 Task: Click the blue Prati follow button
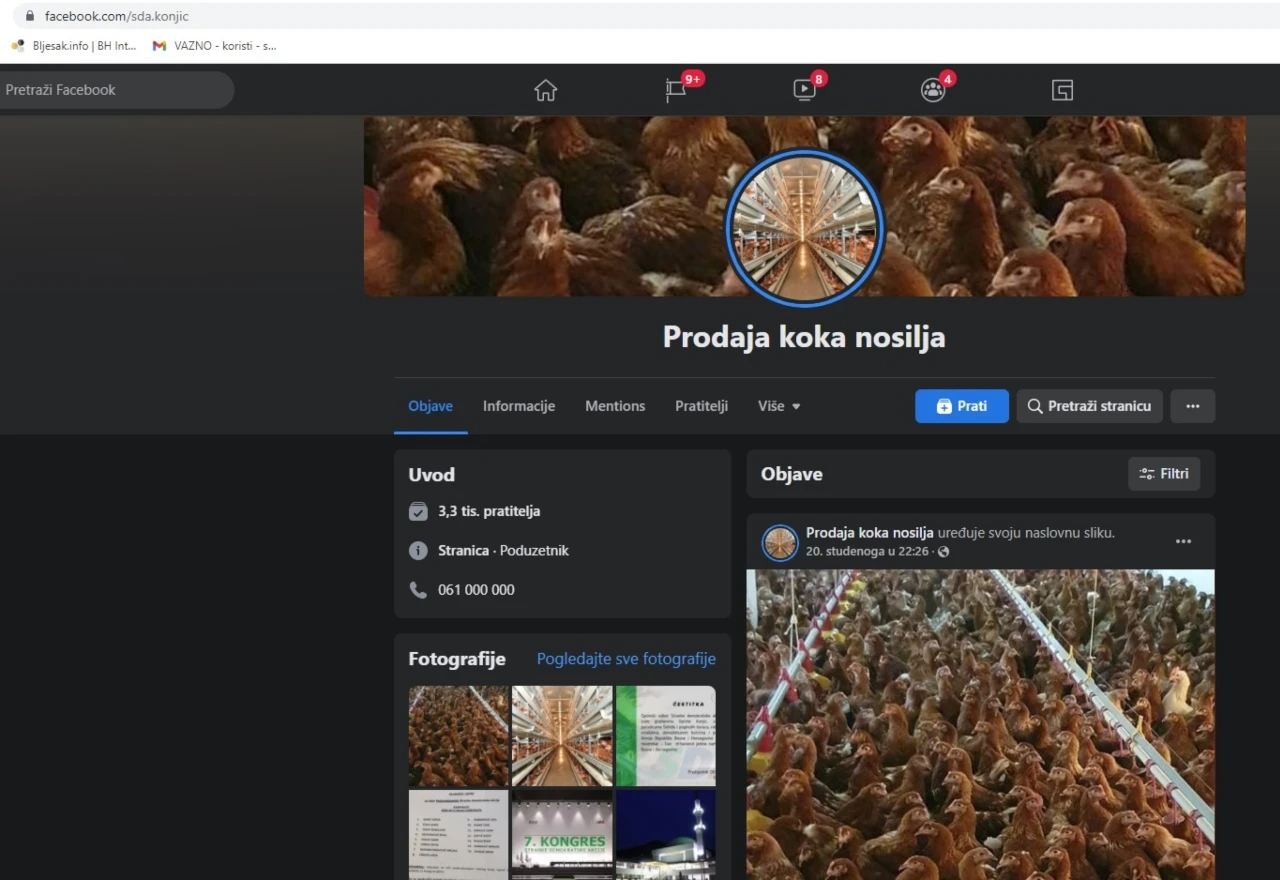962,406
